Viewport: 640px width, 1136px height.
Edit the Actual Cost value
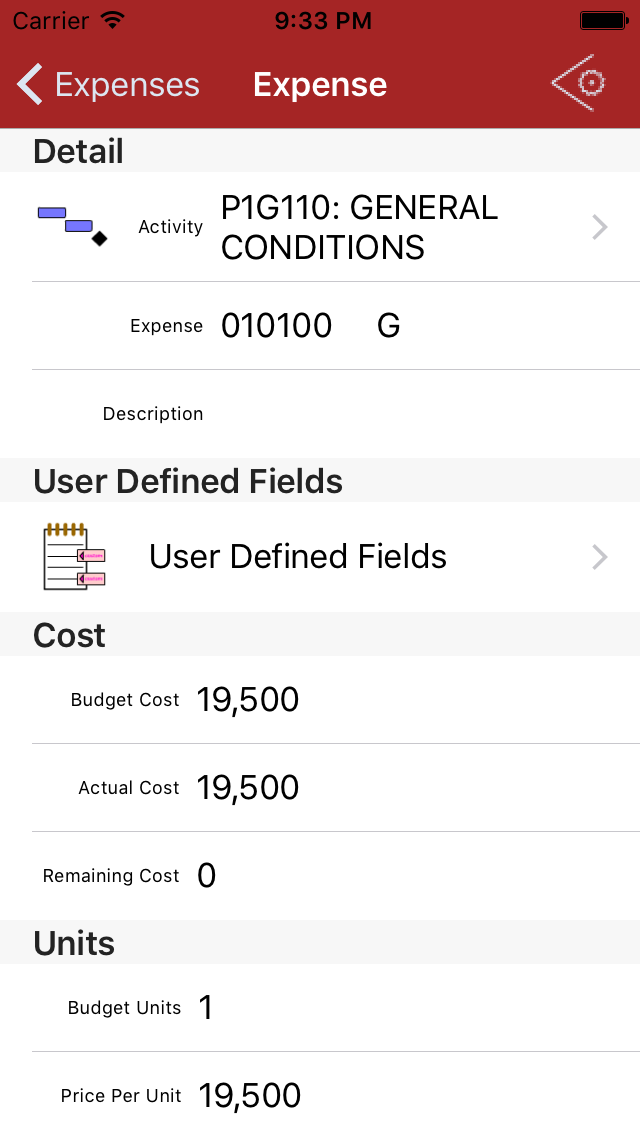coord(248,788)
